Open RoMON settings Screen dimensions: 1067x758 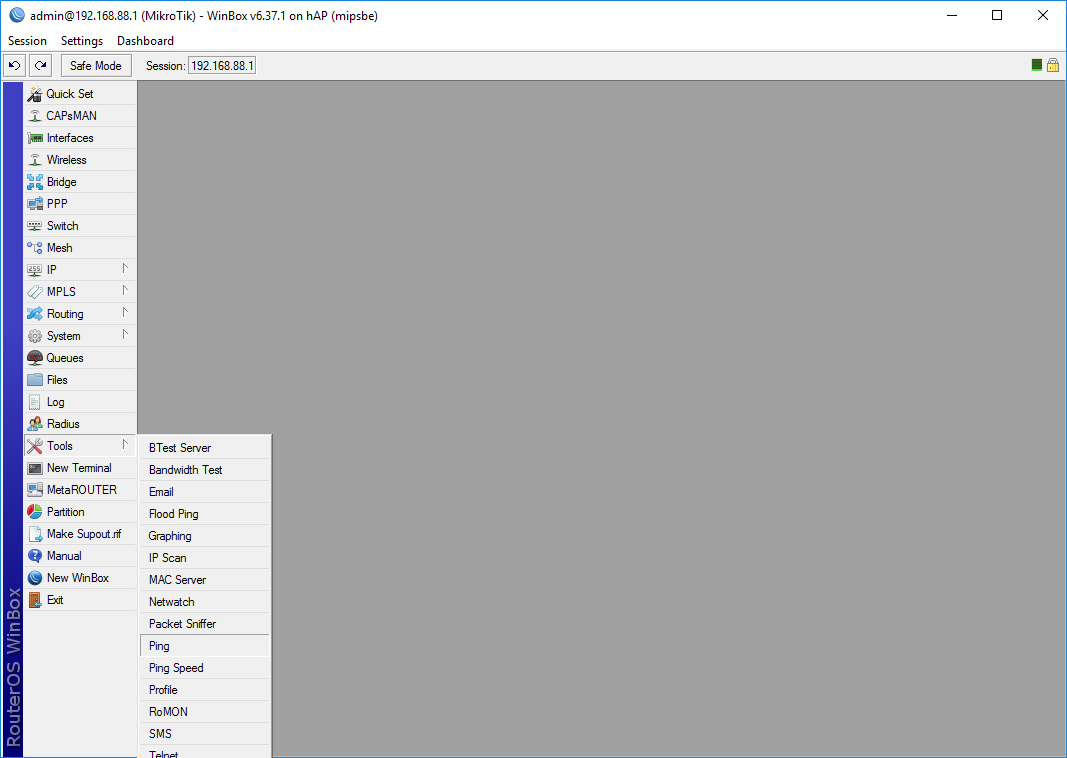tap(205, 712)
